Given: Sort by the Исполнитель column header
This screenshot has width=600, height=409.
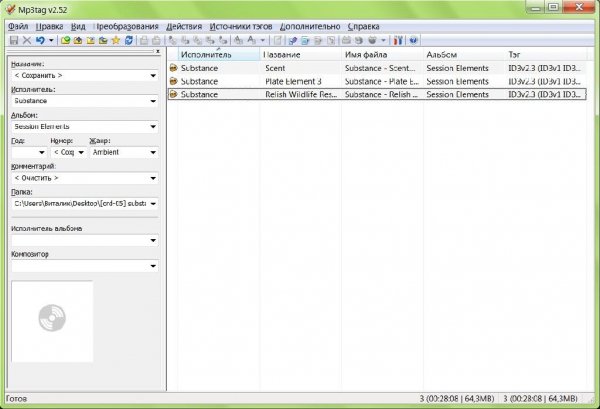Looking at the screenshot, I should 218,54.
